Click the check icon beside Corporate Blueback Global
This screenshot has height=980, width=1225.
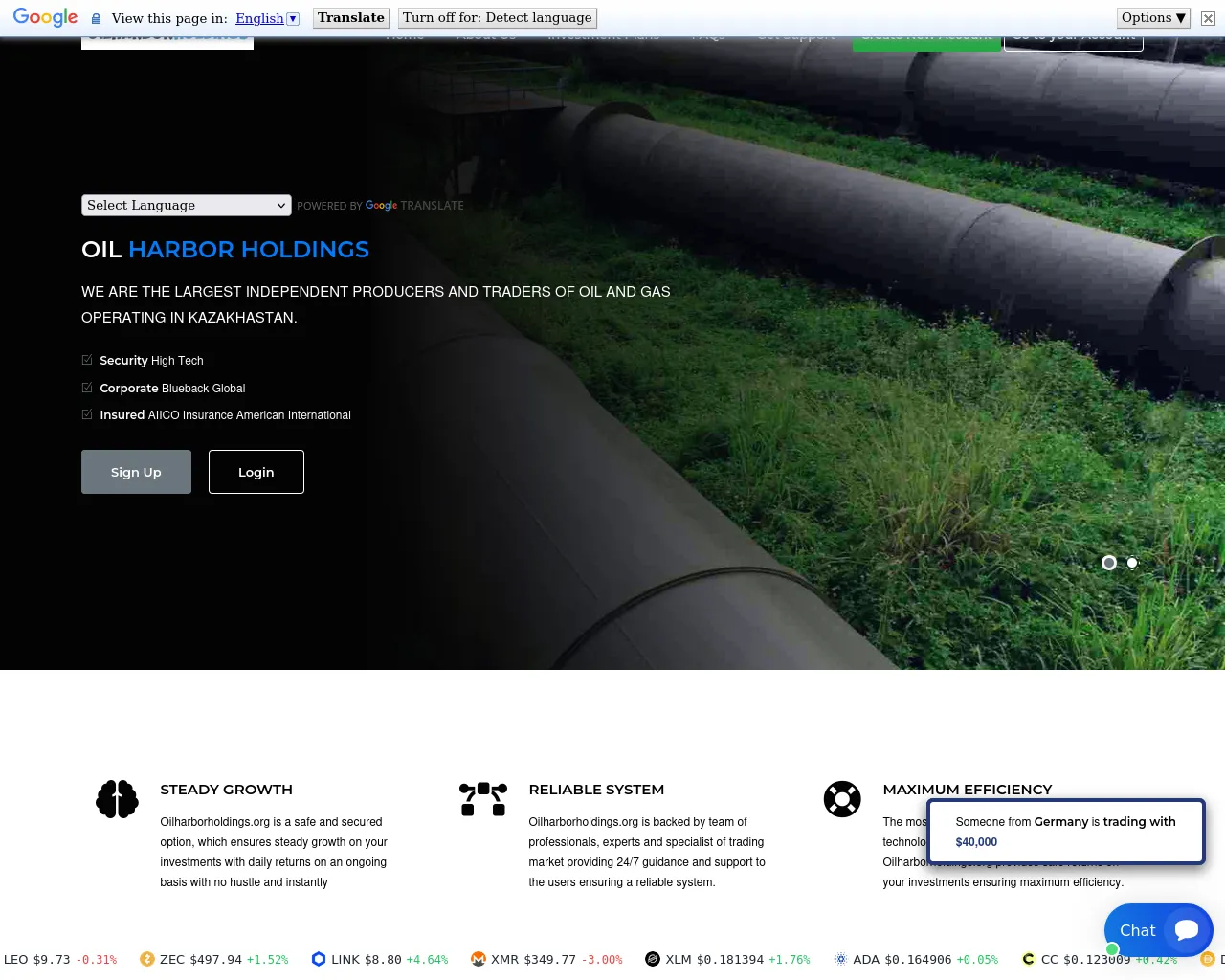point(87,388)
